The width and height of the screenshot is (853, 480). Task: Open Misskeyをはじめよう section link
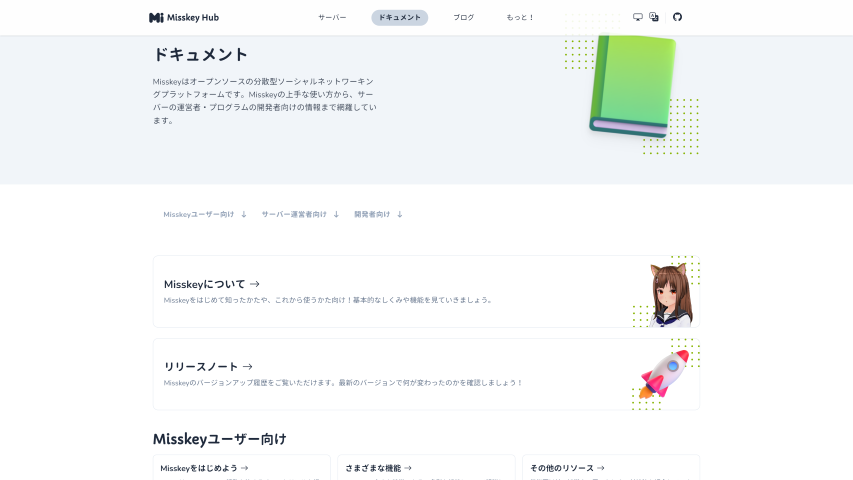[204, 468]
